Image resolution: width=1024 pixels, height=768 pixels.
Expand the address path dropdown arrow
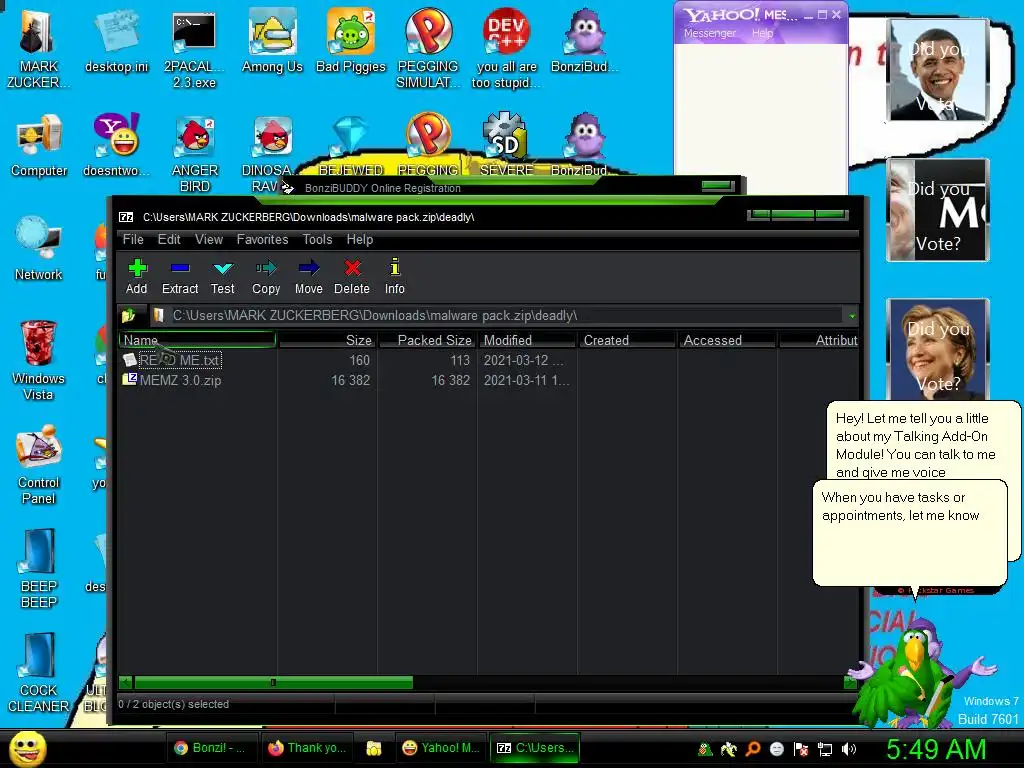click(852, 316)
